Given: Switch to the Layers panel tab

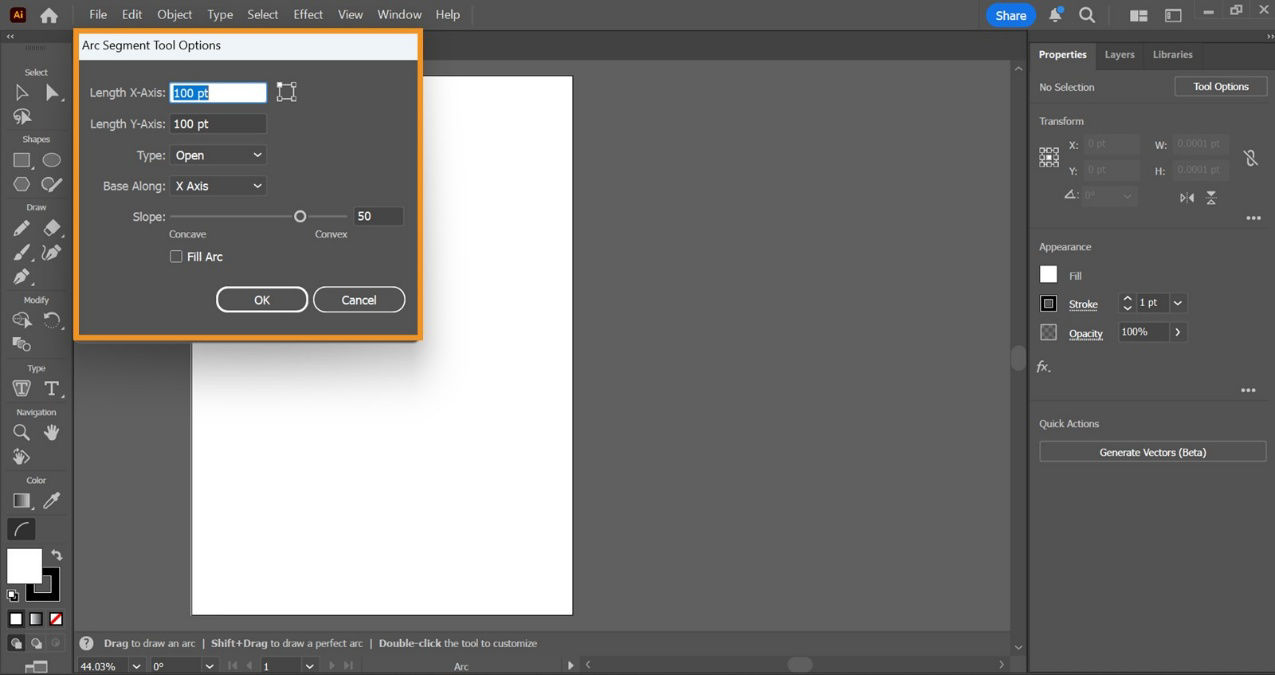Looking at the screenshot, I should (1119, 55).
